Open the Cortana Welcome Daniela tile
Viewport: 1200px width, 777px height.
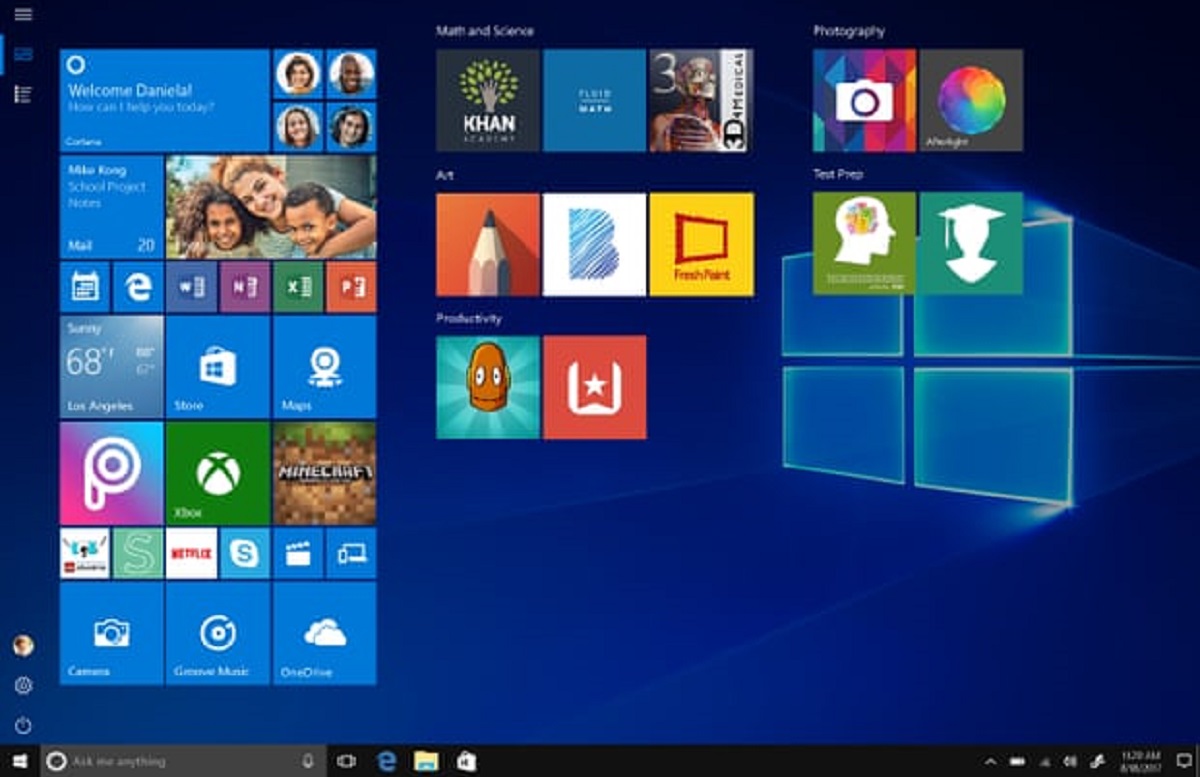(164, 100)
